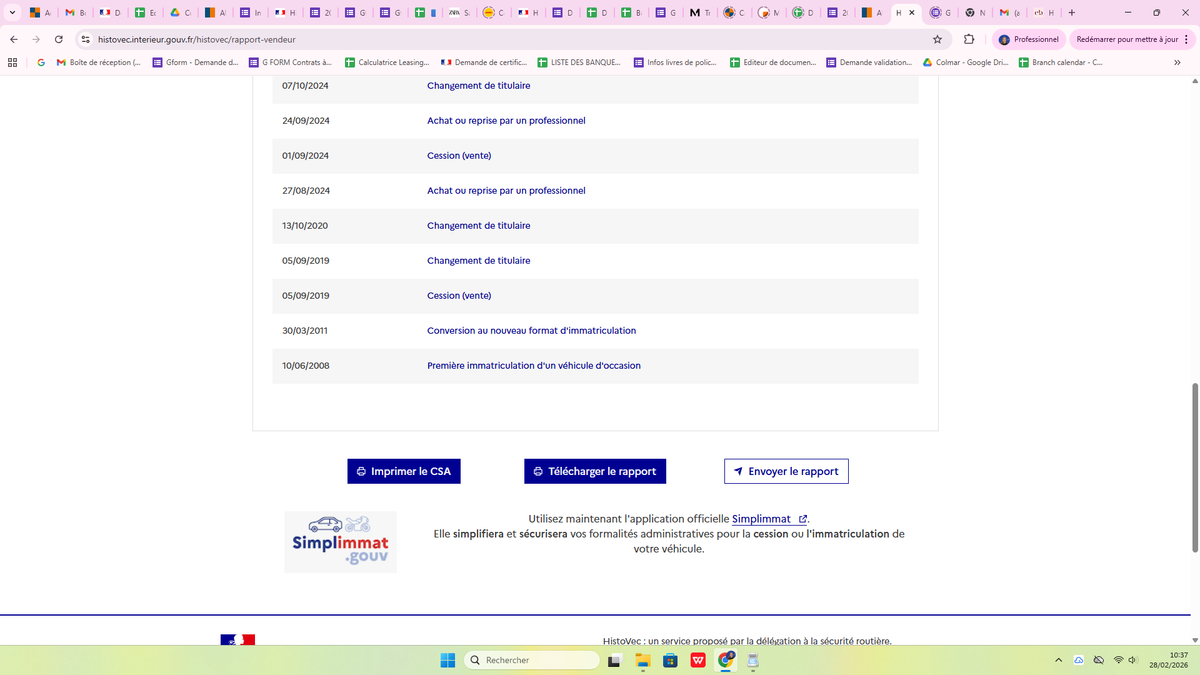This screenshot has height=675, width=1200.
Task: Click the Simplimmat.gouv logo image
Action: (340, 542)
